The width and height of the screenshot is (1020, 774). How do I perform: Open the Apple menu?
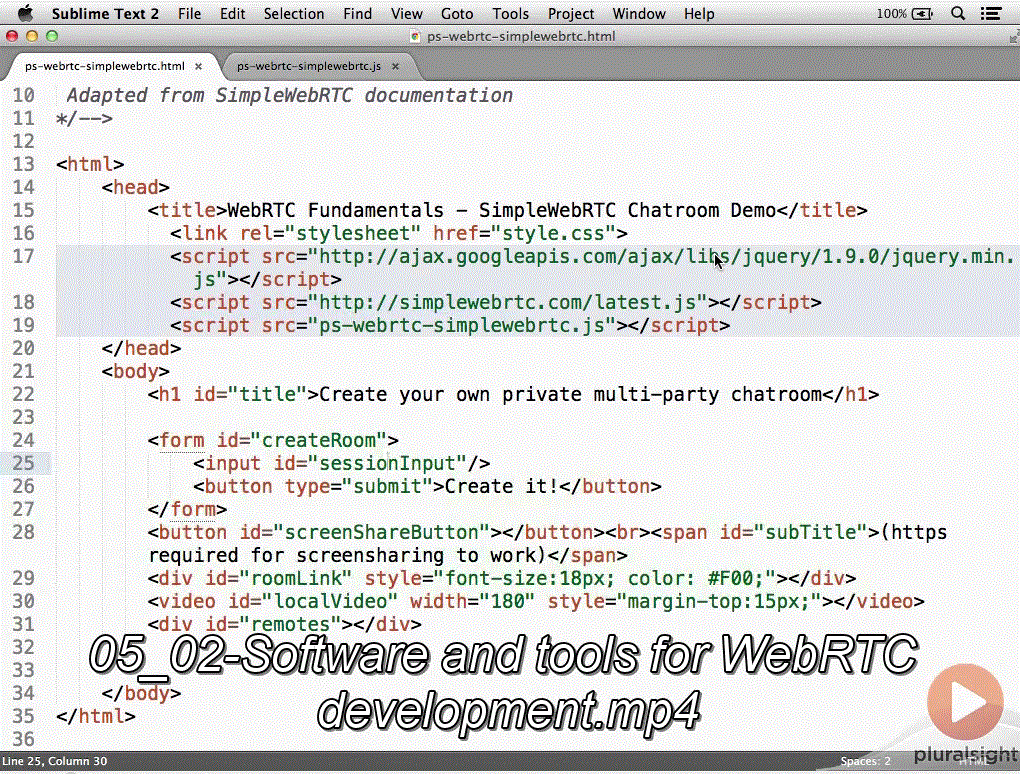tap(24, 13)
